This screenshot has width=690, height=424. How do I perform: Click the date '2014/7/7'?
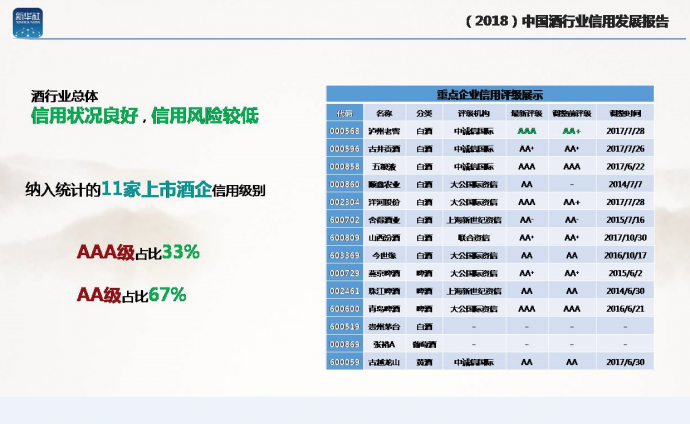[x=625, y=184]
